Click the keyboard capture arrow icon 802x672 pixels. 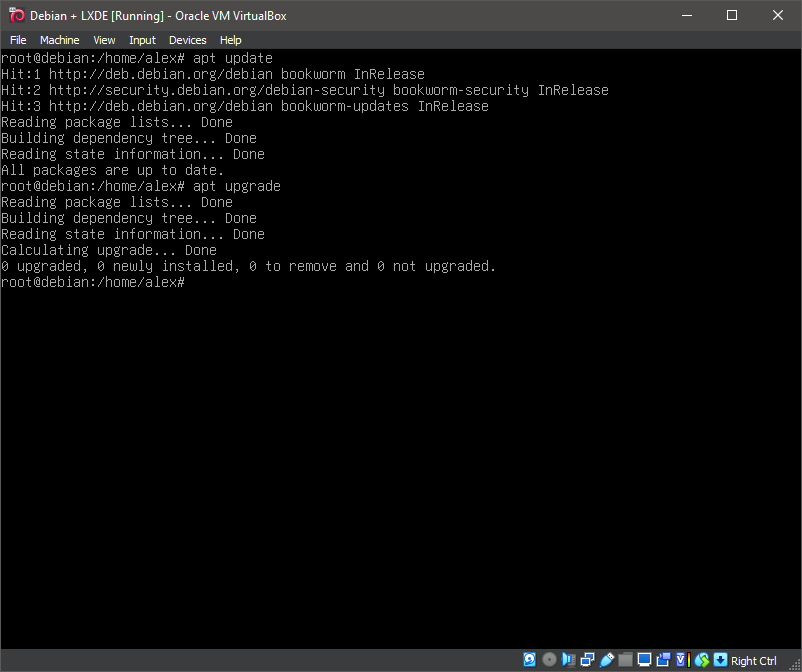coord(720,660)
